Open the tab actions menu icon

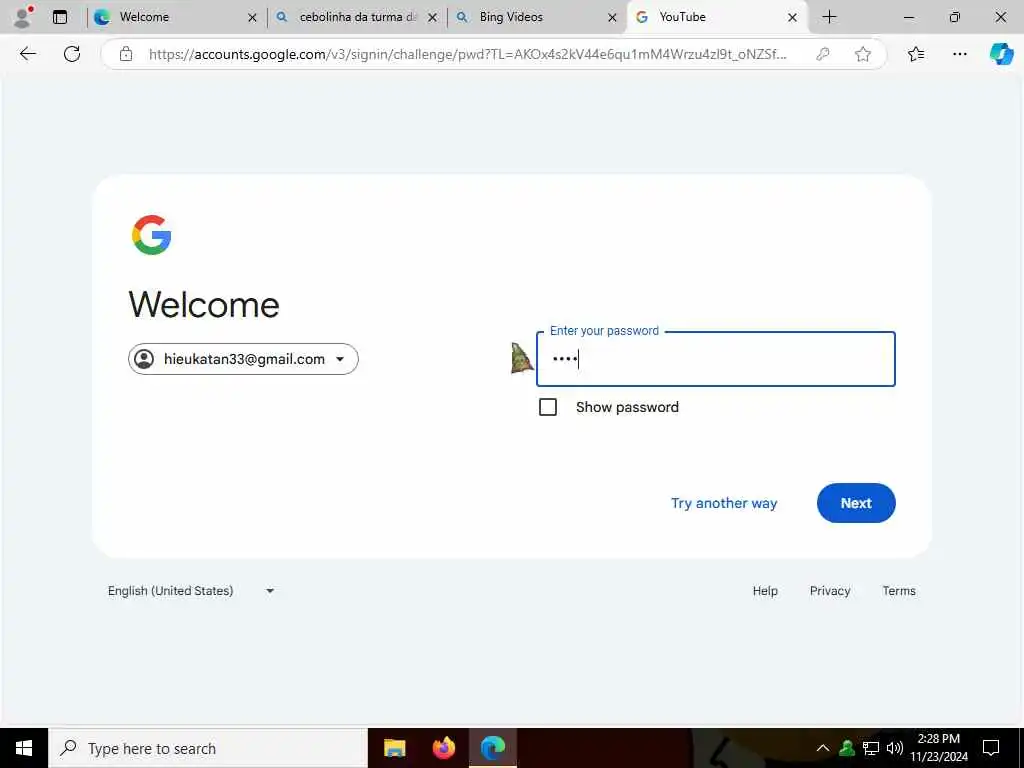point(60,17)
